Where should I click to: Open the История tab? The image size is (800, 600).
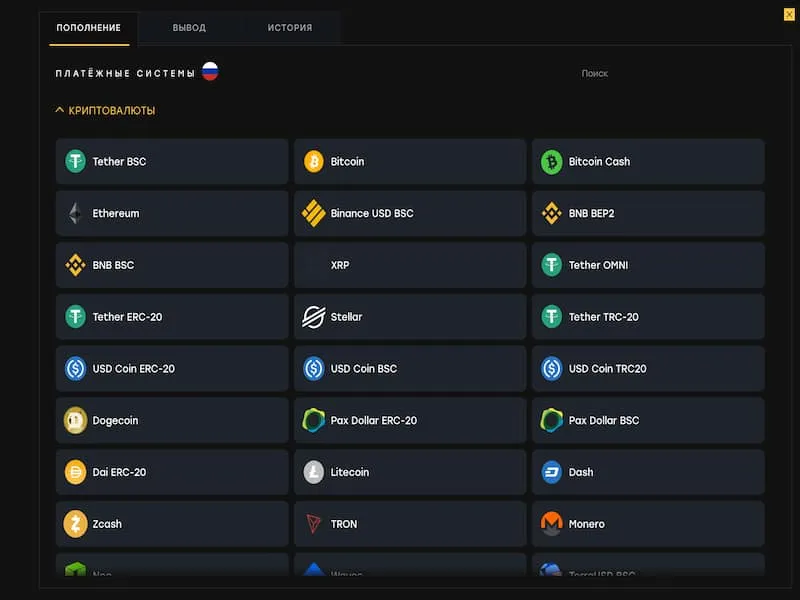(290, 28)
